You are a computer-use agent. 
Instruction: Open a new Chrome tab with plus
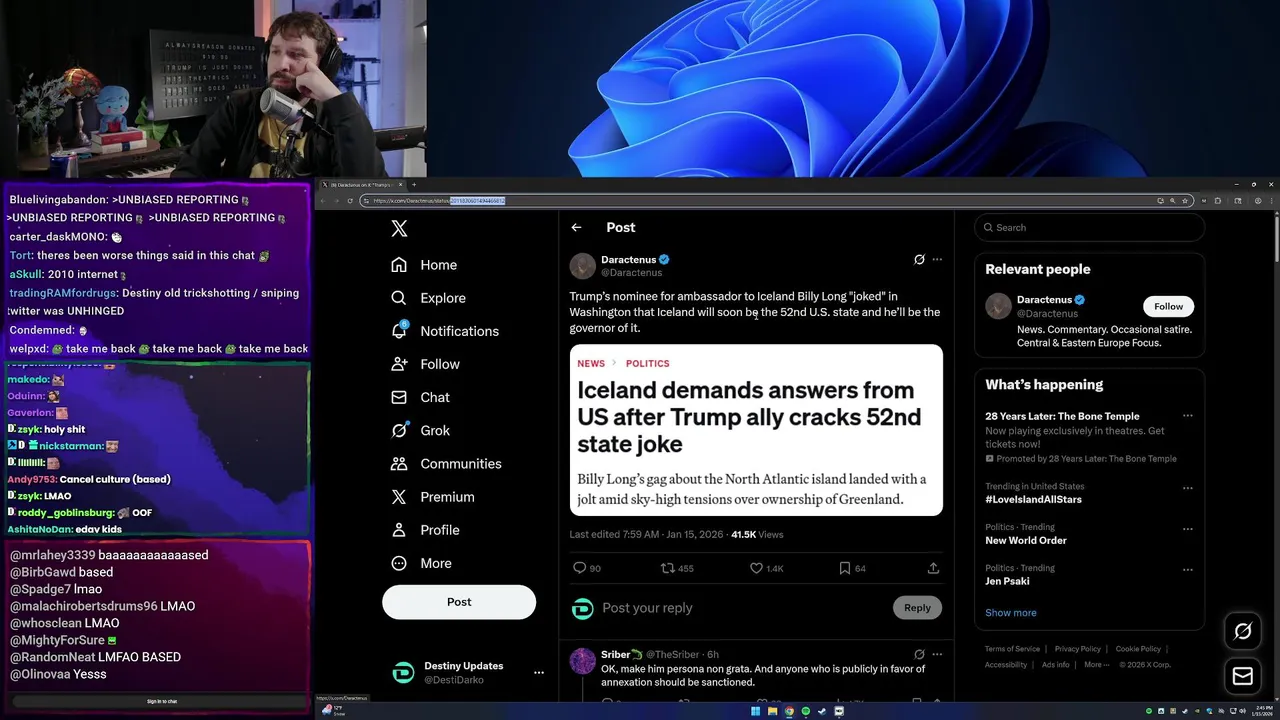click(x=414, y=185)
